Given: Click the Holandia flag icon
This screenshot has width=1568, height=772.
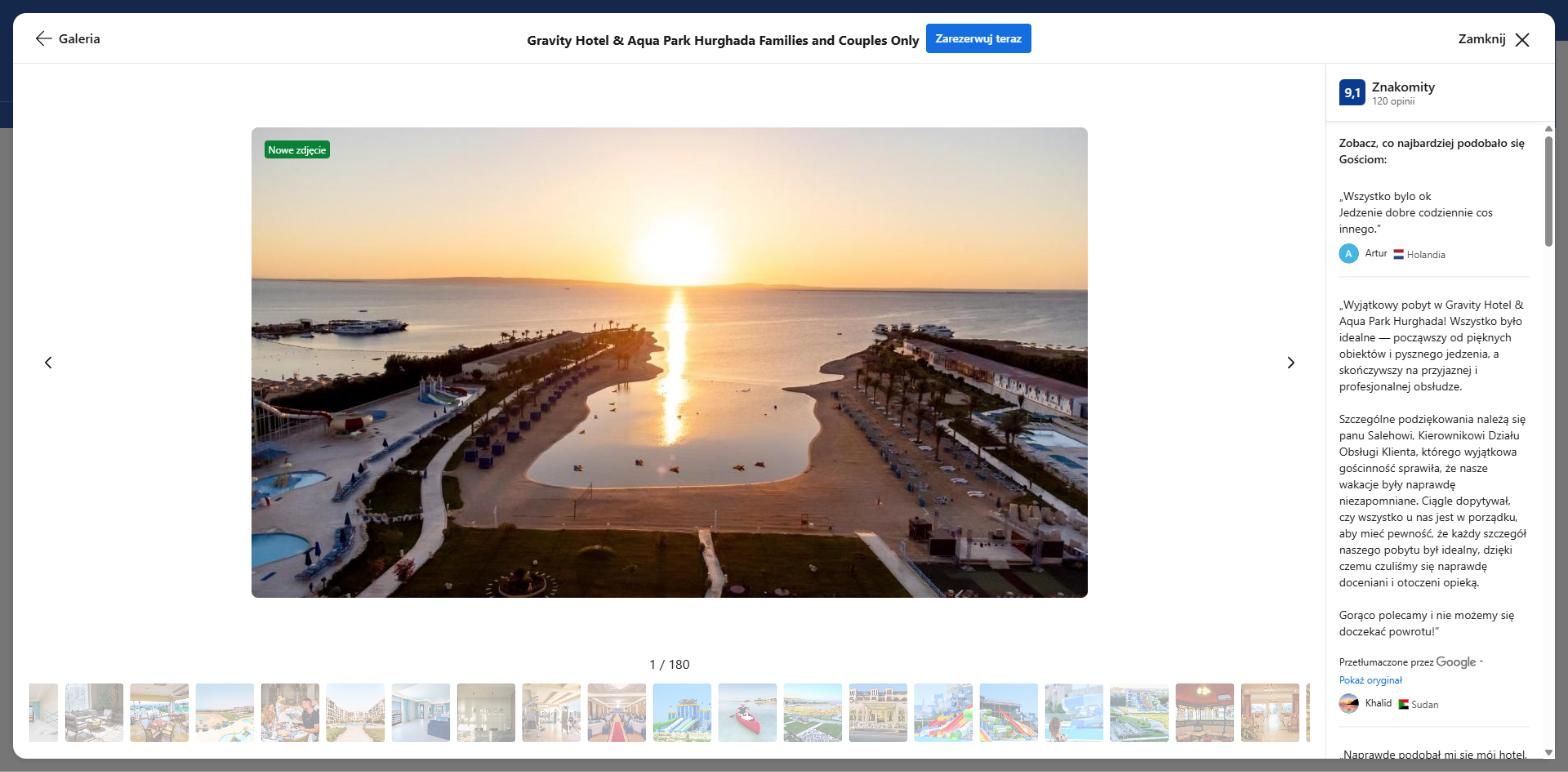Looking at the screenshot, I should pos(1399,254).
